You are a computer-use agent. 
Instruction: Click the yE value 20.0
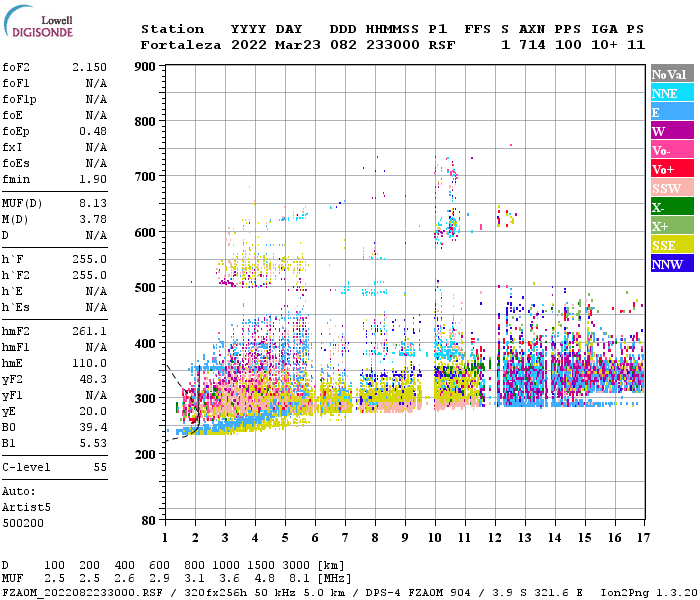coord(93,412)
